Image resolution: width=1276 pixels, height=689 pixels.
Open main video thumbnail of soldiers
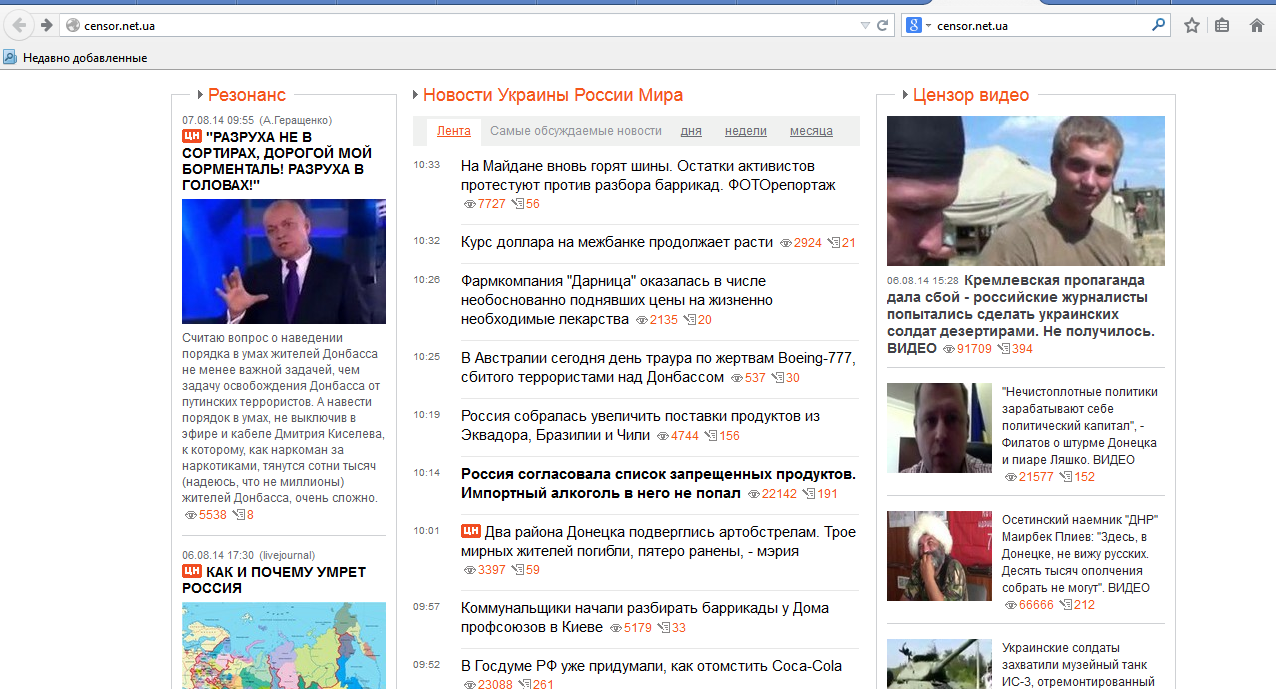1026,191
